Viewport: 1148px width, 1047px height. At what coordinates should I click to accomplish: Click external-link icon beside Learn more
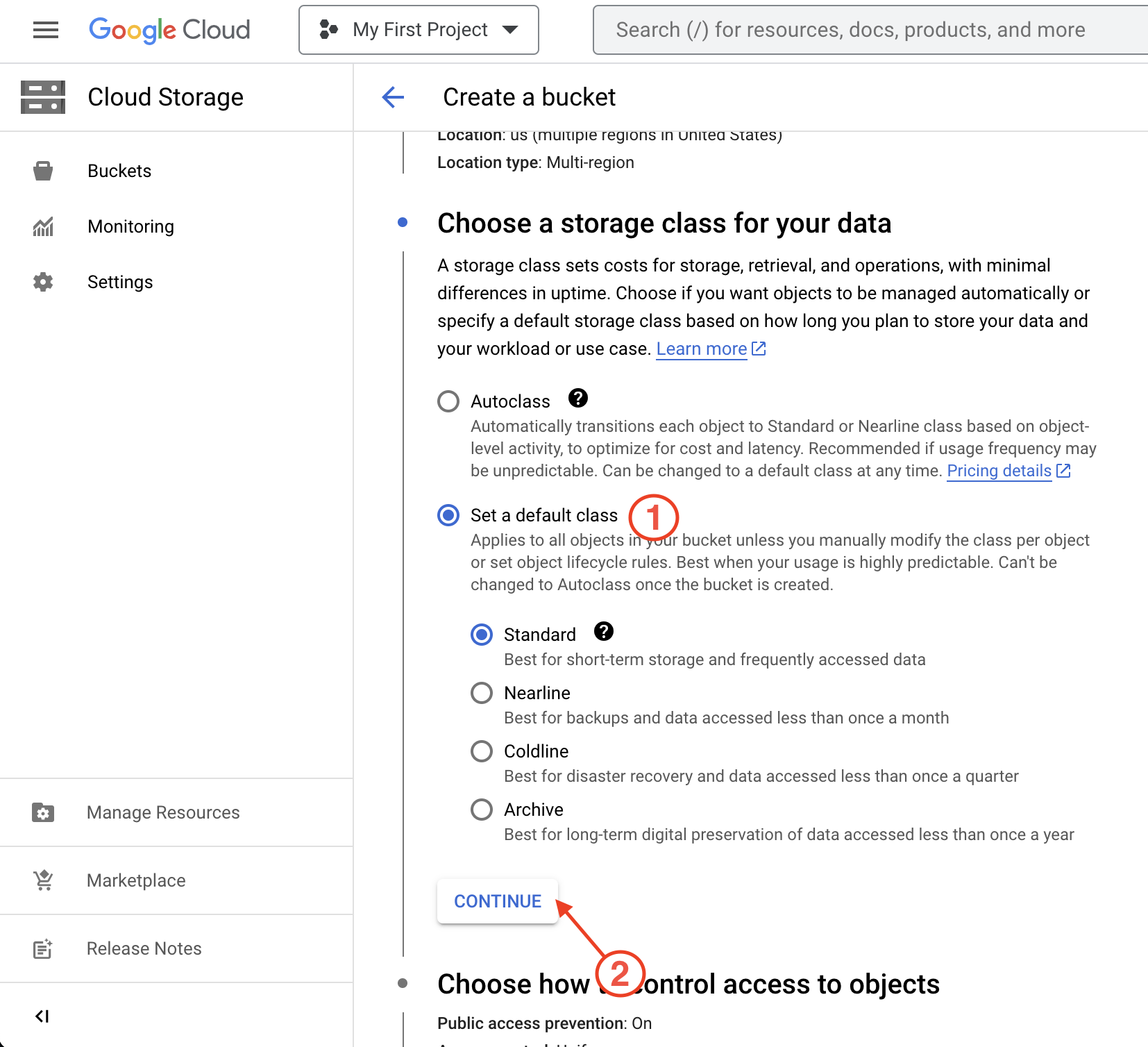coord(759,349)
